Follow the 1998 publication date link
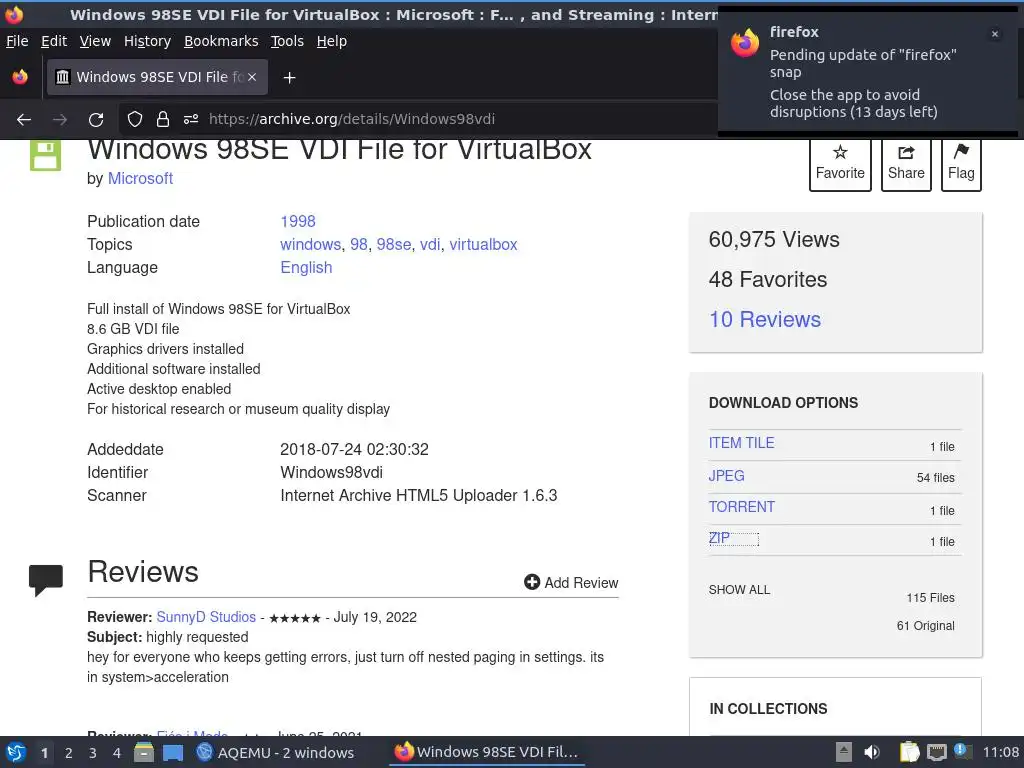The image size is (1024, 768). (298, 221)
